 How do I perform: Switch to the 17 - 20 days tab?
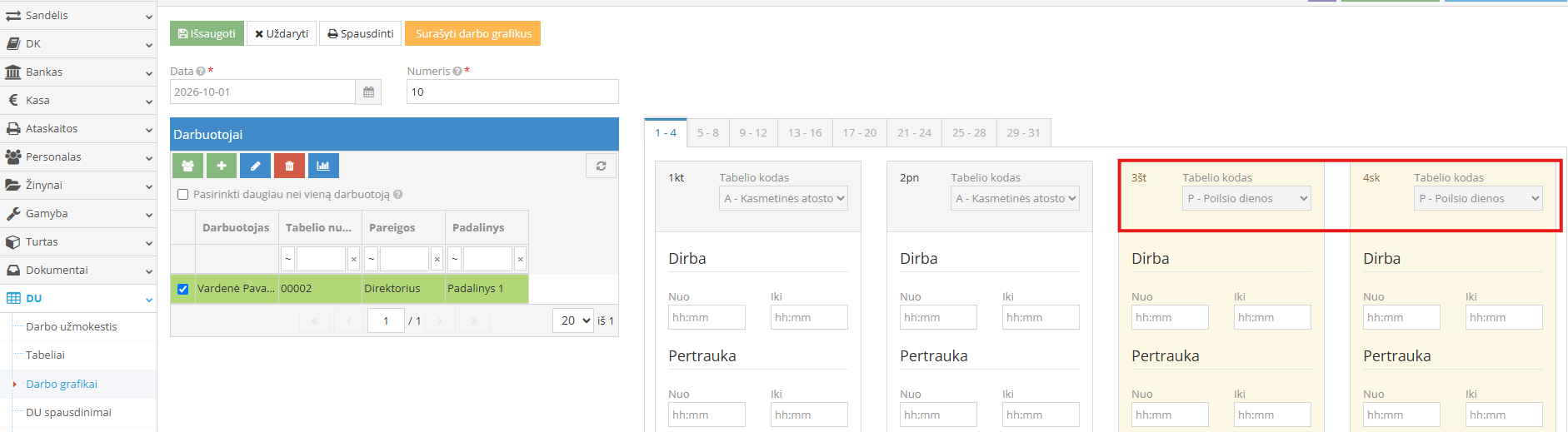[860, 133]
